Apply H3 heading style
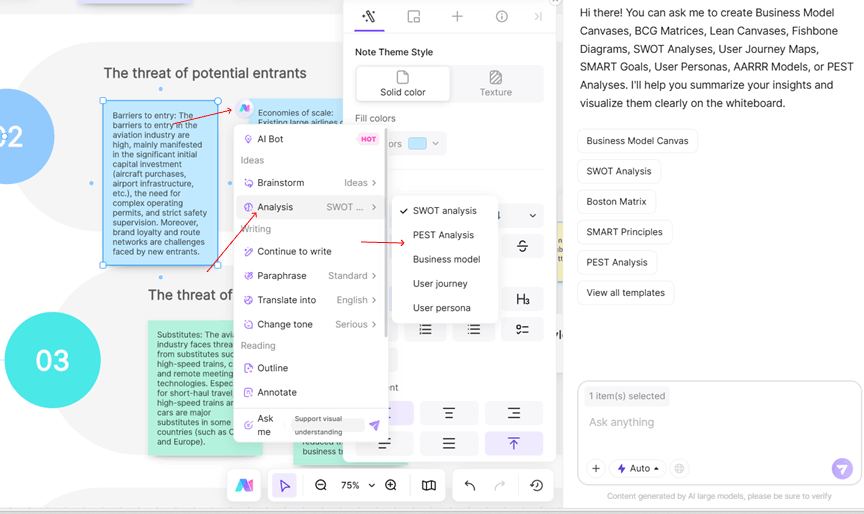This screenshot has height=514, width=864. [x=522, y=300]
